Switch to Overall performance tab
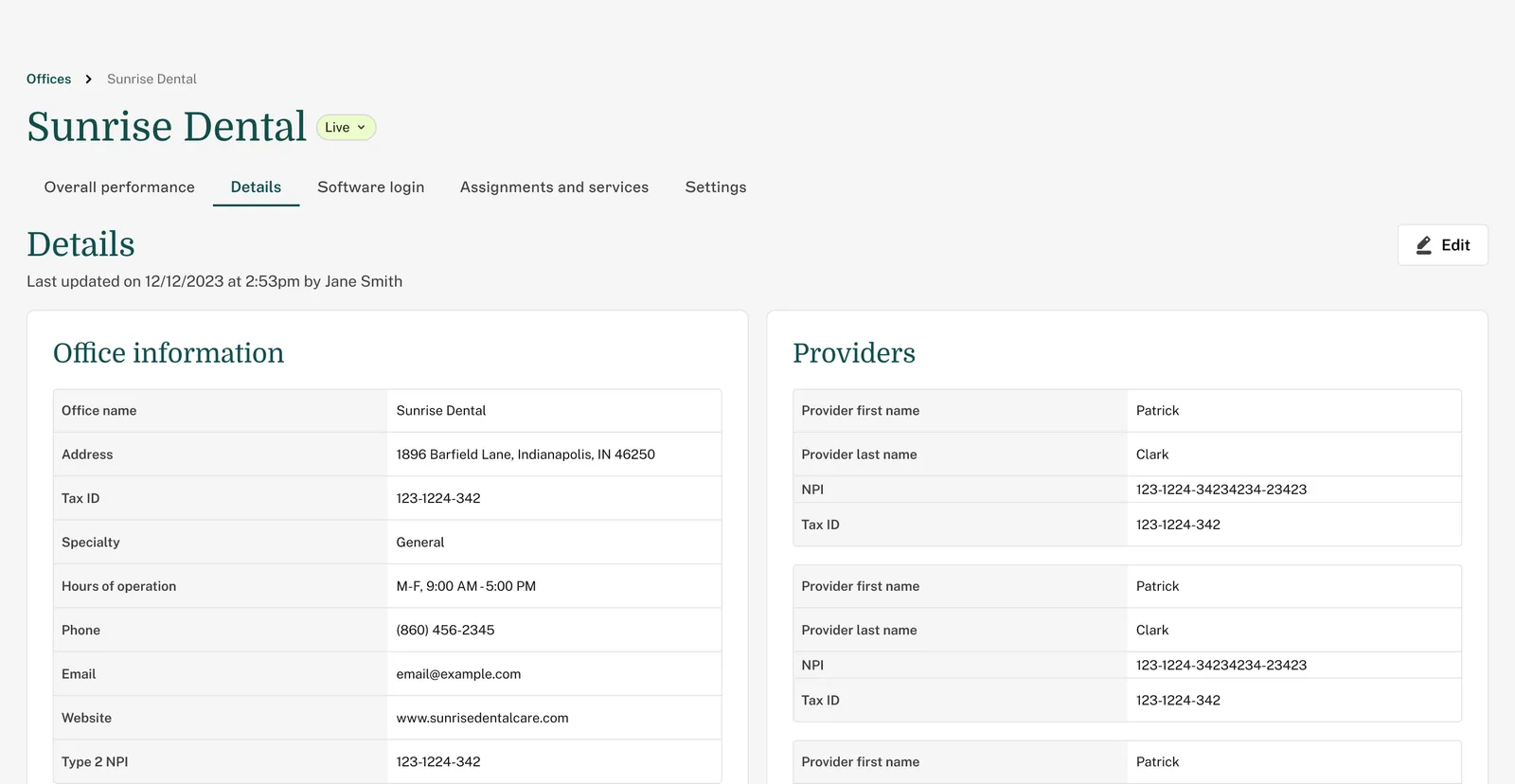The image size is (1515, 784). coord(119,187)
